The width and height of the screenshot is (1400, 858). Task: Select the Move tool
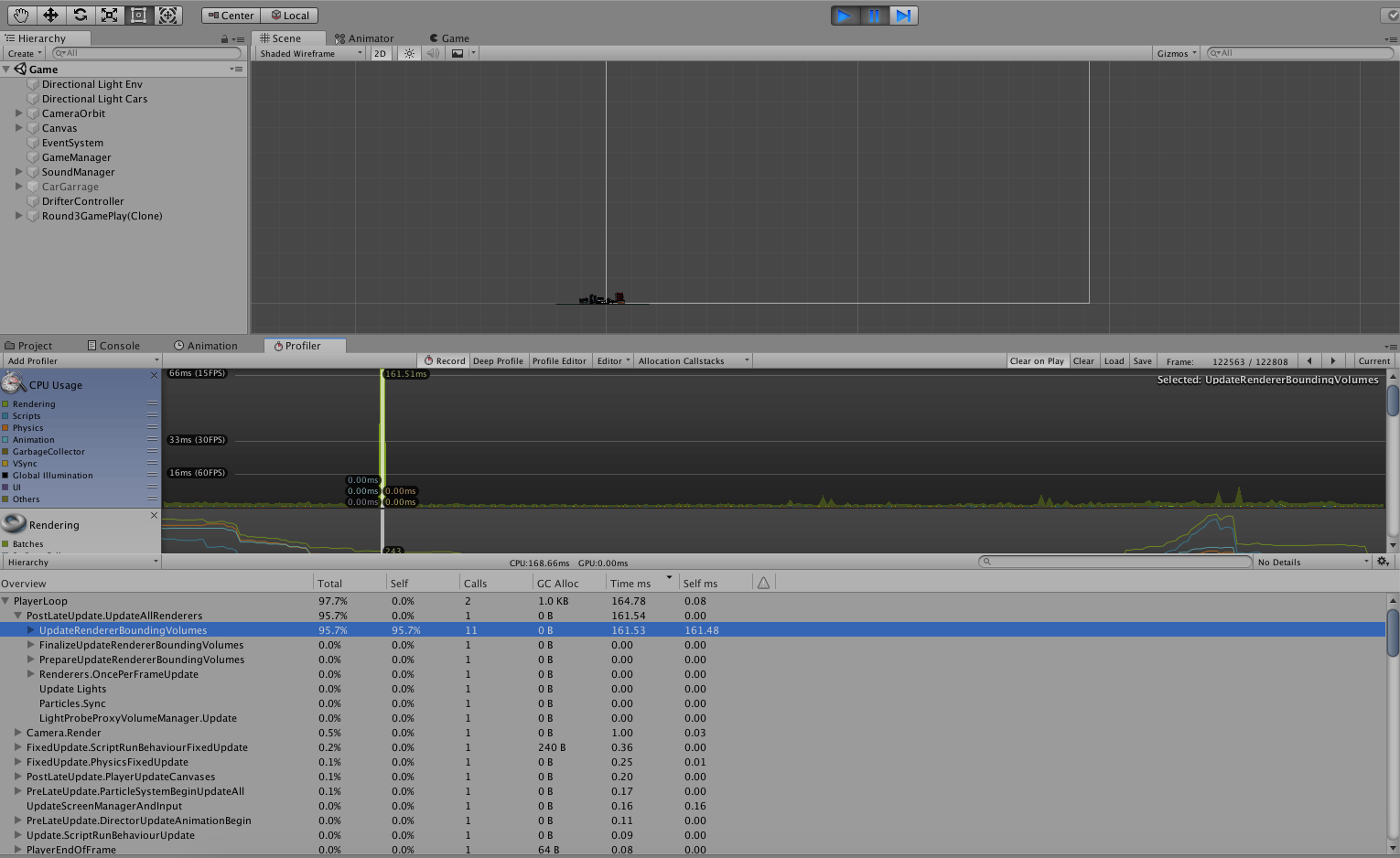[51, 16]
